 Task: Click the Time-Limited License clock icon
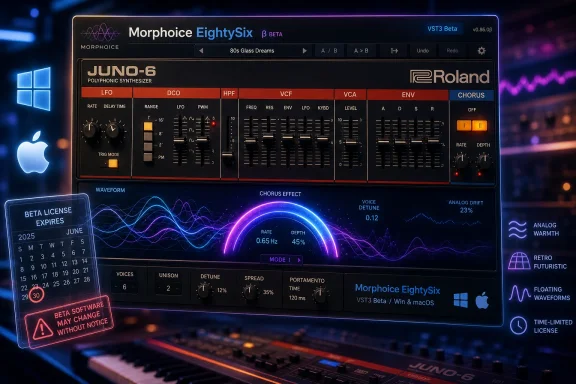[518, 325]
